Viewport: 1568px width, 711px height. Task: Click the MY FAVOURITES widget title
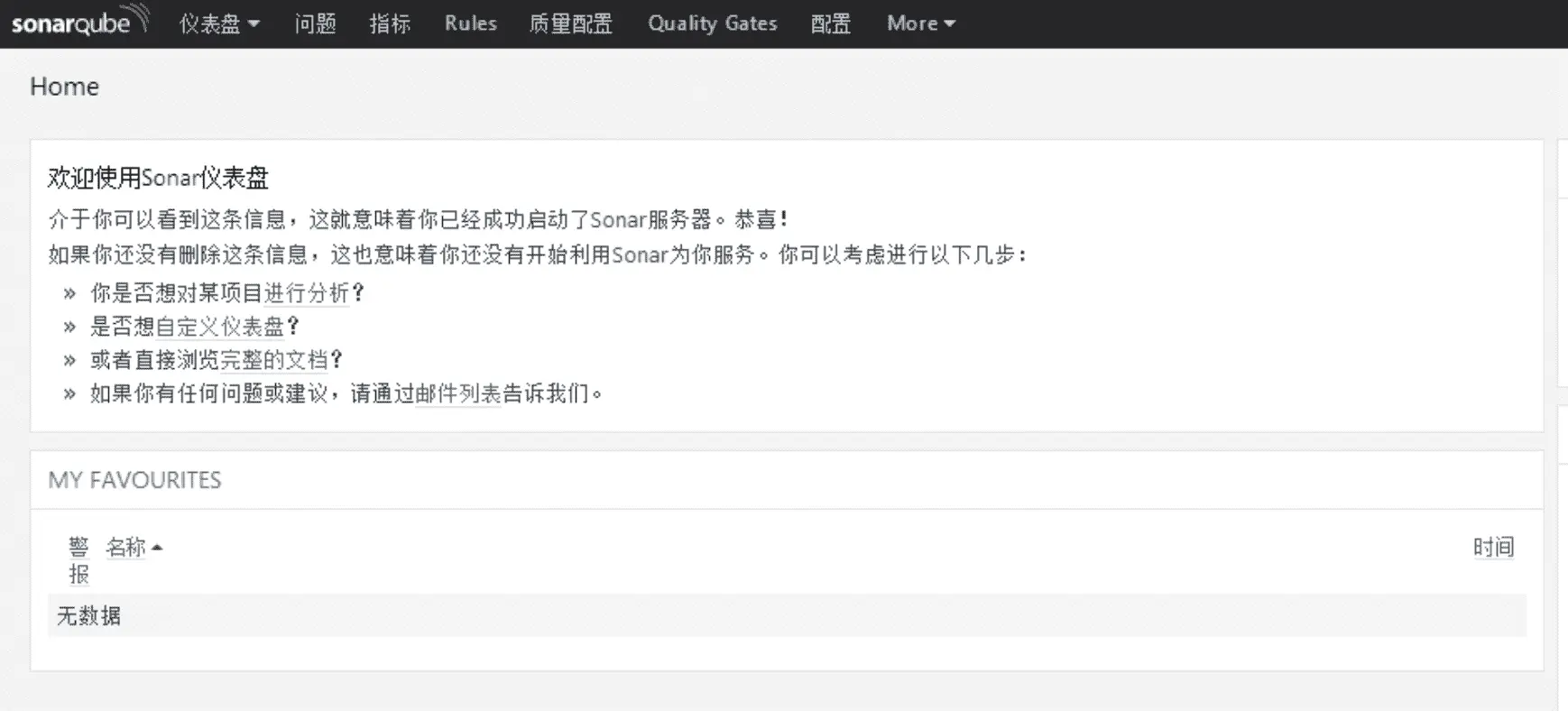pyautogui.click(x=134, y=480)
